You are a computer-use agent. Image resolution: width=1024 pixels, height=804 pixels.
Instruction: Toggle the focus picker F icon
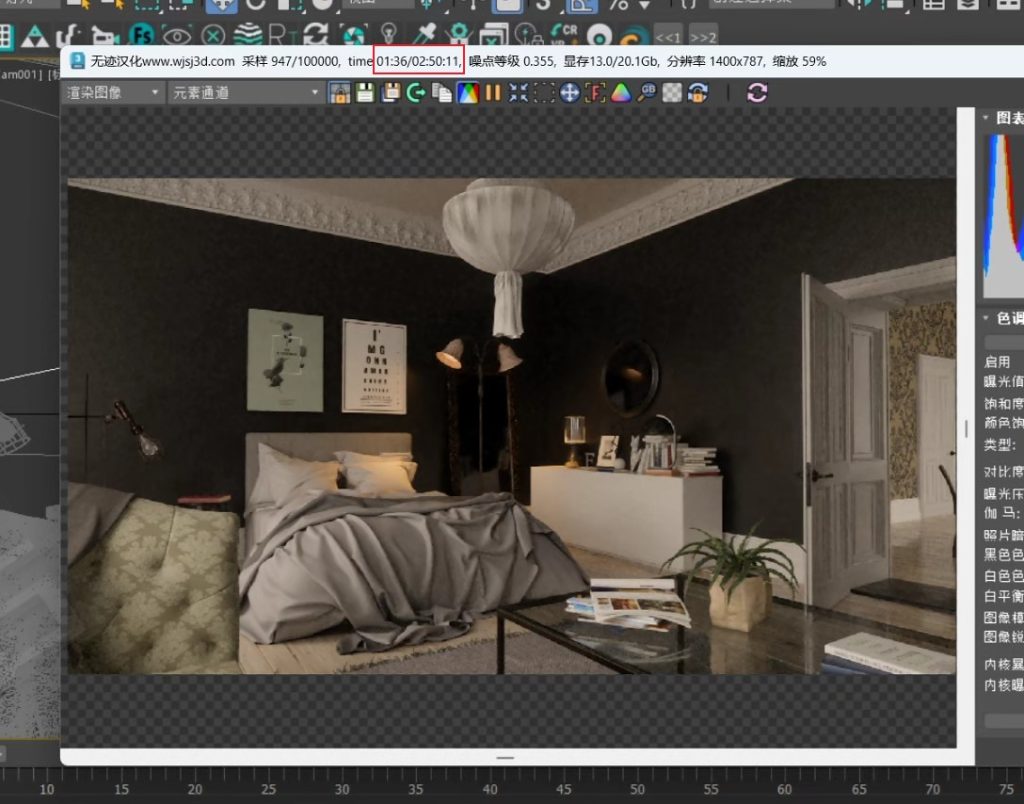[595, 93]
